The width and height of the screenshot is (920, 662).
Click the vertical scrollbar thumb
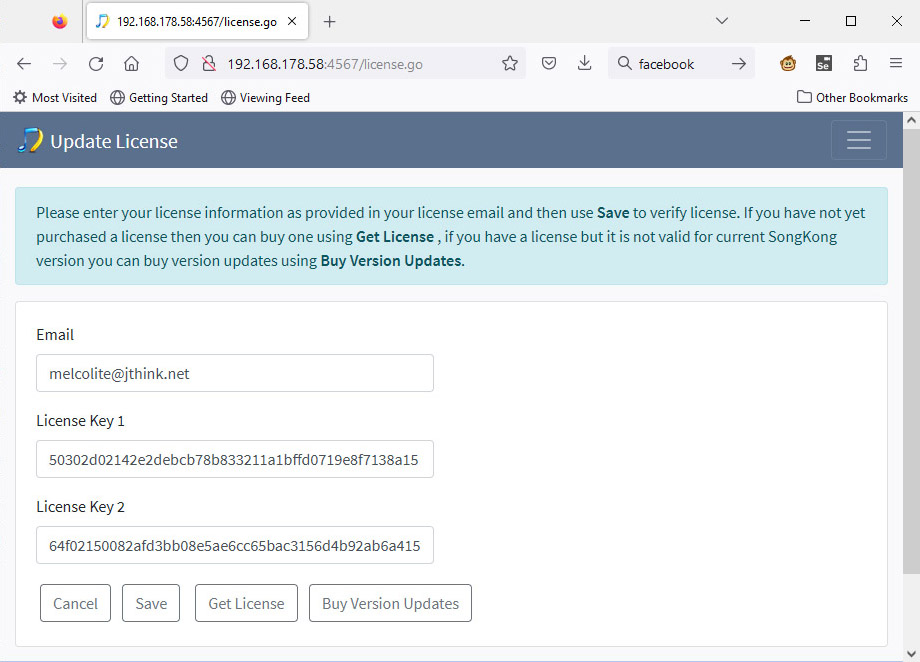point(911,351)
